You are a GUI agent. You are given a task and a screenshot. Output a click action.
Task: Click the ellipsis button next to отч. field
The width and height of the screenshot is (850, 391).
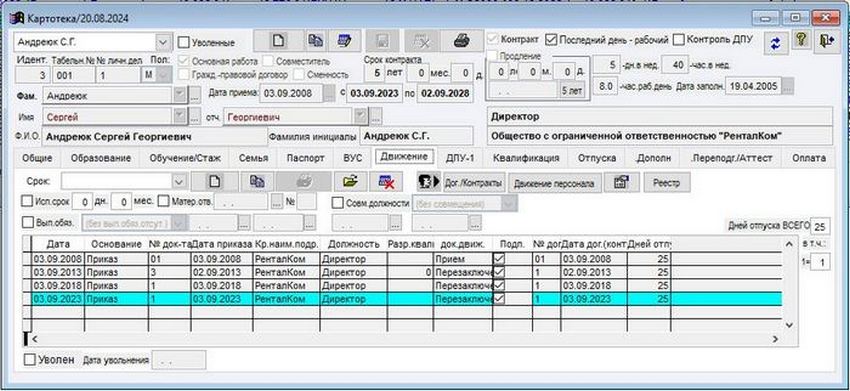coord(376,116)
